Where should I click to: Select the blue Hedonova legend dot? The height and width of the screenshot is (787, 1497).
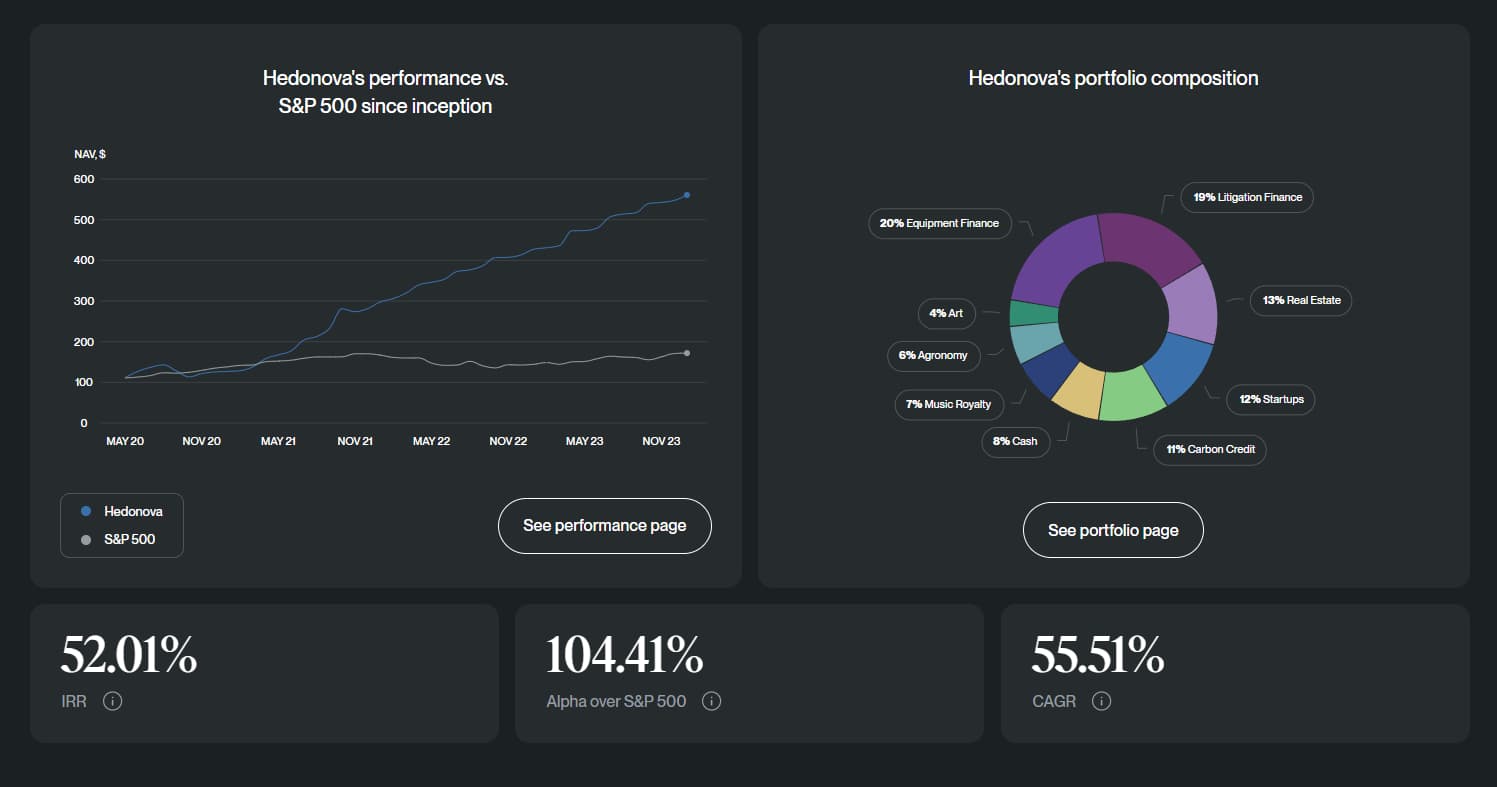(x=85, y=510)
